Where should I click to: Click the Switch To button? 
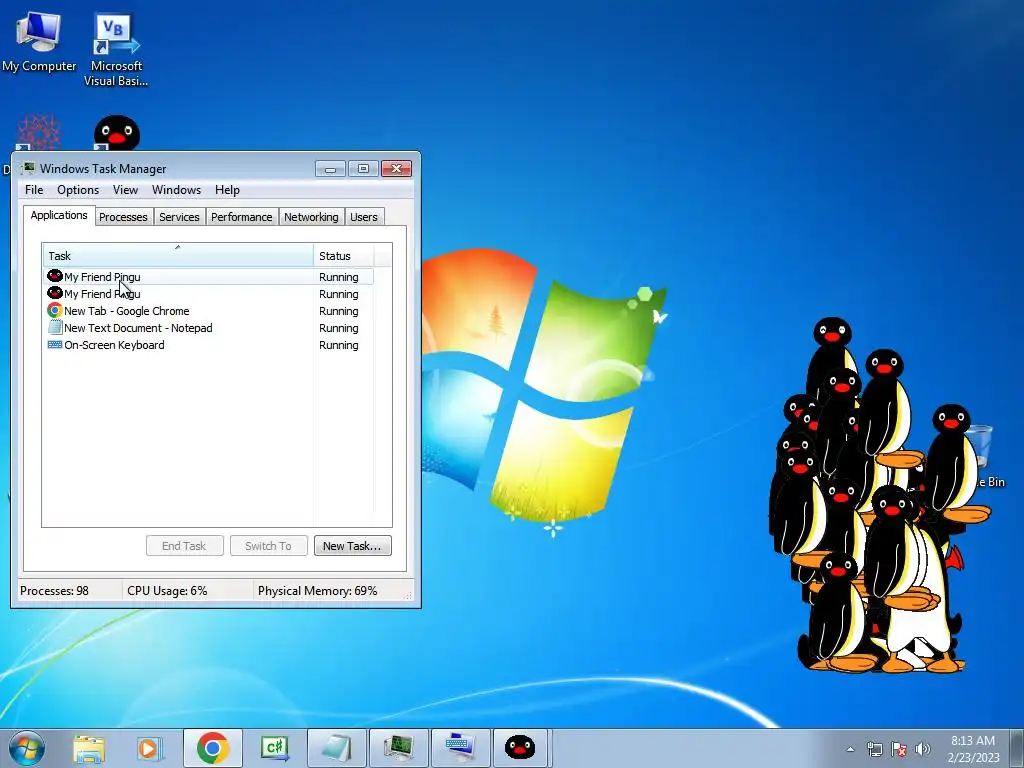[x=268, y=546]
